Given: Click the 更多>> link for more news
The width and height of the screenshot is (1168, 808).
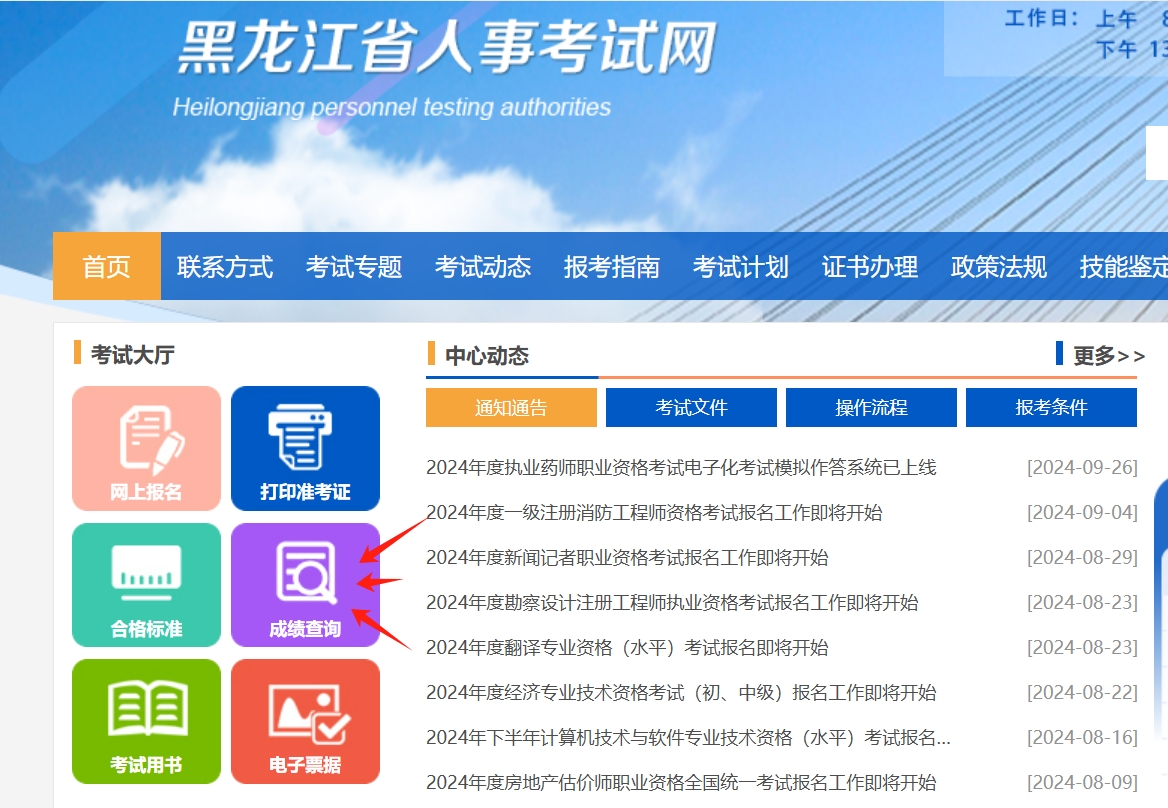Looking at the screenshot, I should tap(1108, 356).
